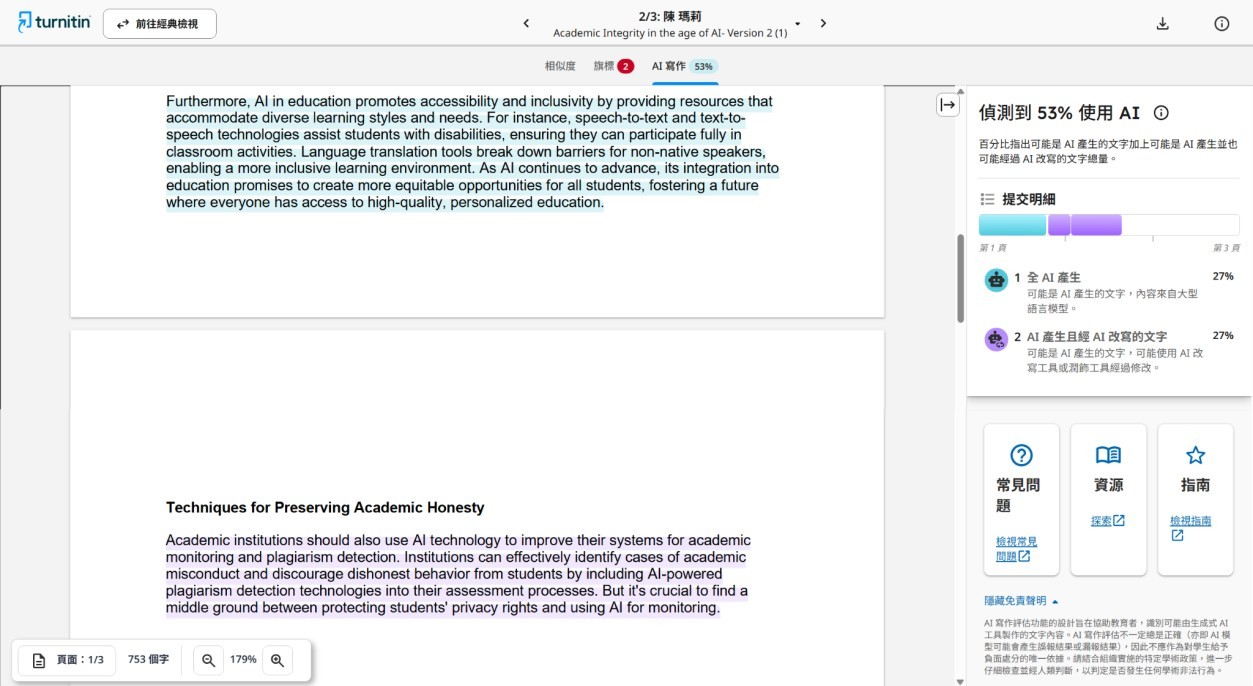This screenshot has width=1253, height=686.
Task: Click book icon in 資源 card
Action: (1108, 455)
